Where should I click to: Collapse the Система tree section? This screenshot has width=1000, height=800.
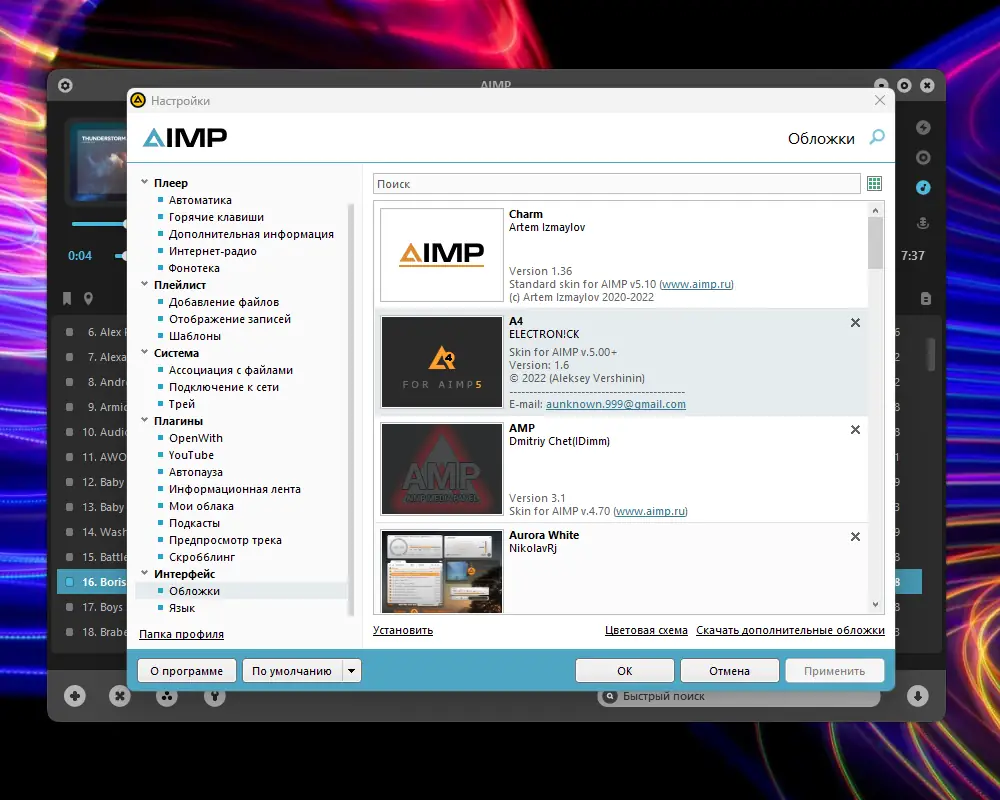145,353
